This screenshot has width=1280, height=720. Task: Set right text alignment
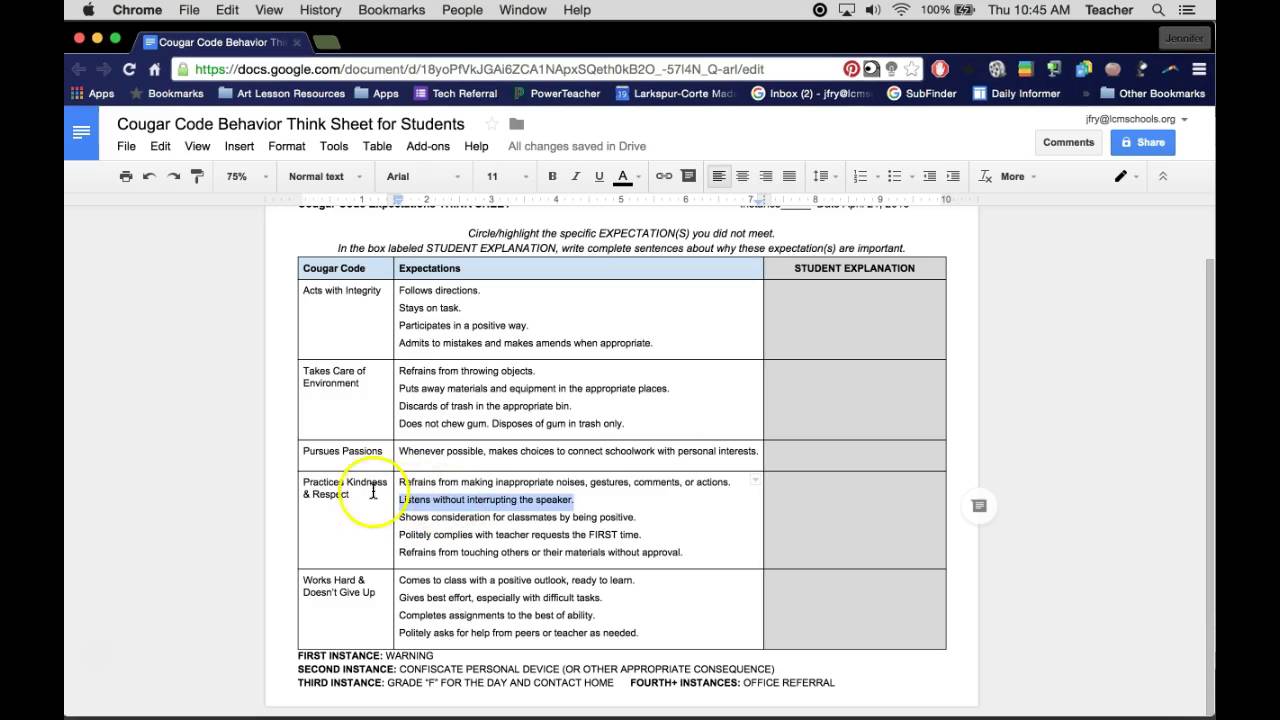(766, 176)
